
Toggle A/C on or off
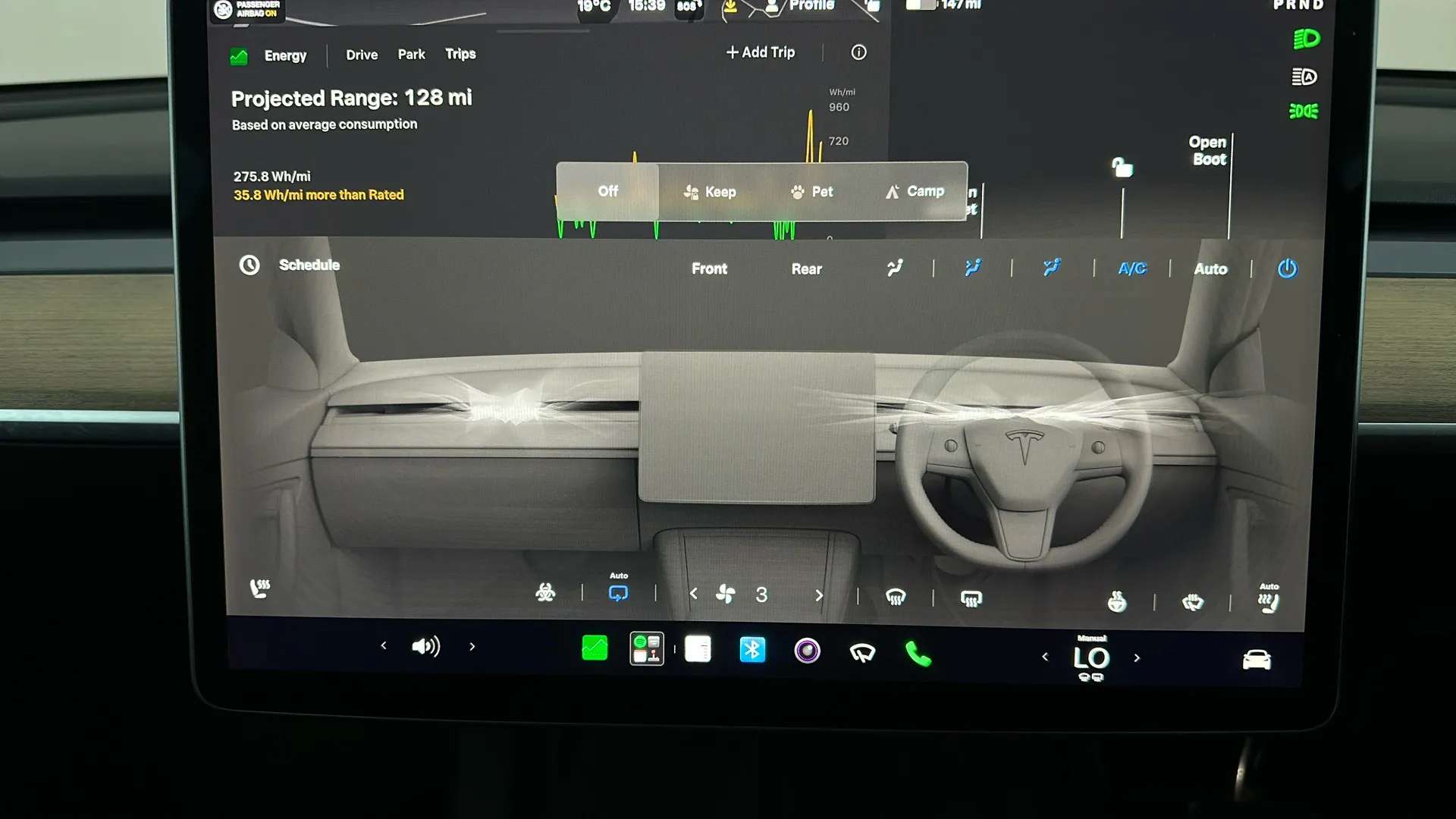click(x=1132, y=268)
